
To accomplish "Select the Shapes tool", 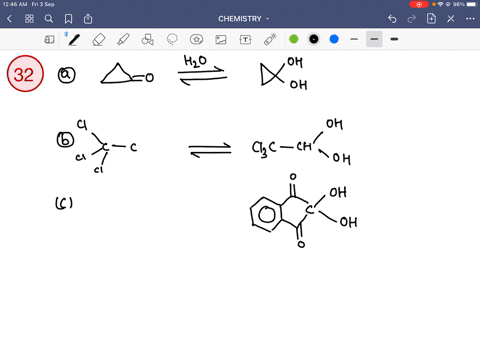I will tap(148, 40).
